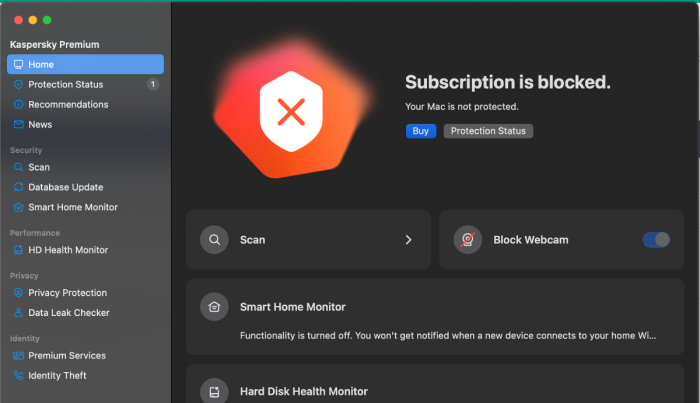
Task: Click the Protection Status badge showing 1
Action: pos(153,84)
